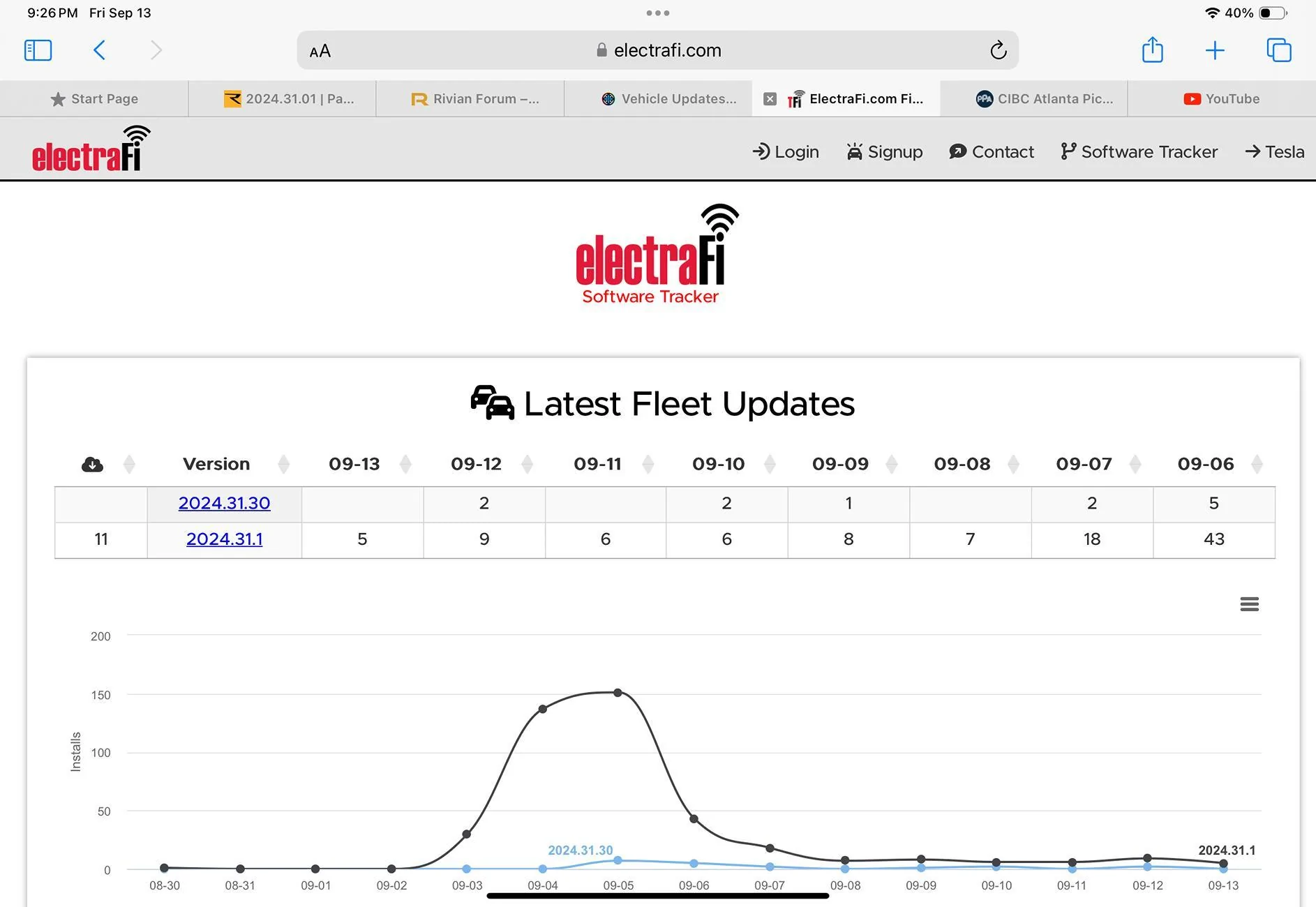Show the tab overview
Image resolution: width=1316 pixels, height=907 pixels.
(x=1279, y=50)
